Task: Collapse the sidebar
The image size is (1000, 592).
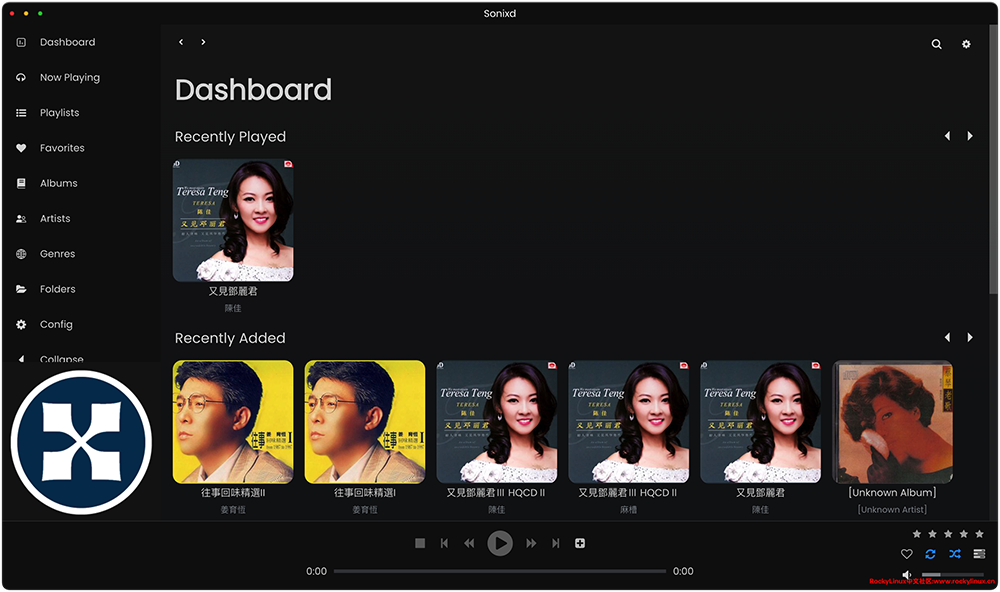Action: point(60,359)
